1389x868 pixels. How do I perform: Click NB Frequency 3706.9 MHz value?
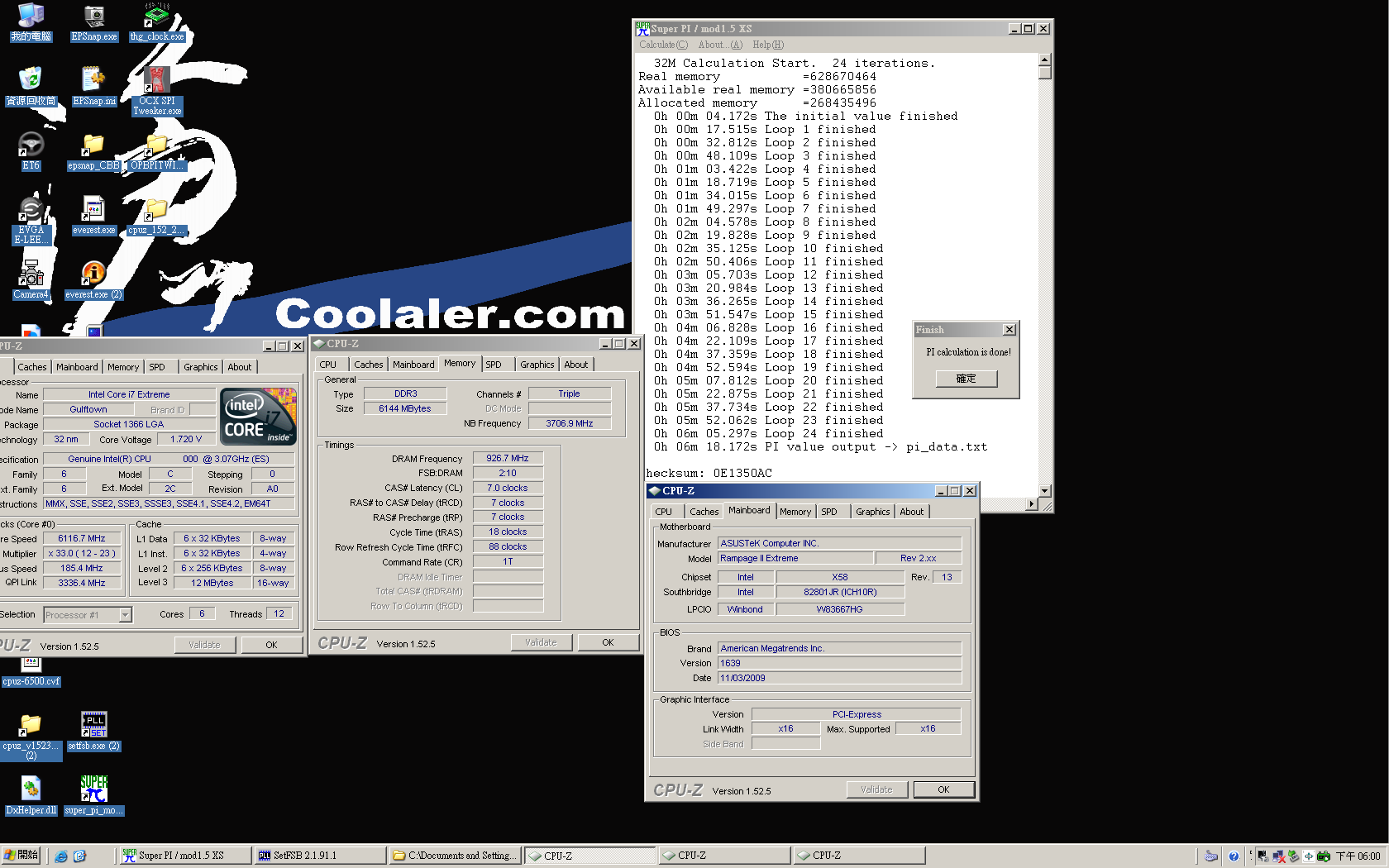[570, 423]
